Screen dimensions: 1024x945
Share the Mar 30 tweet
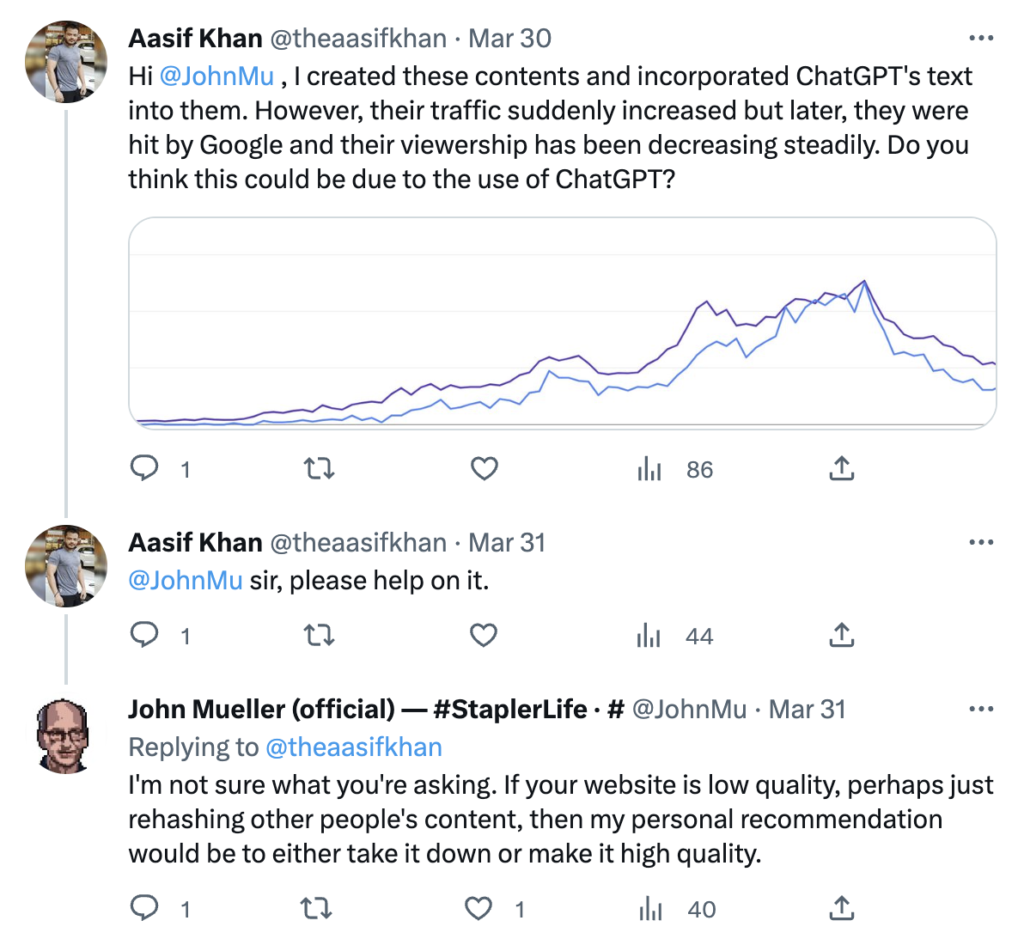842,468
